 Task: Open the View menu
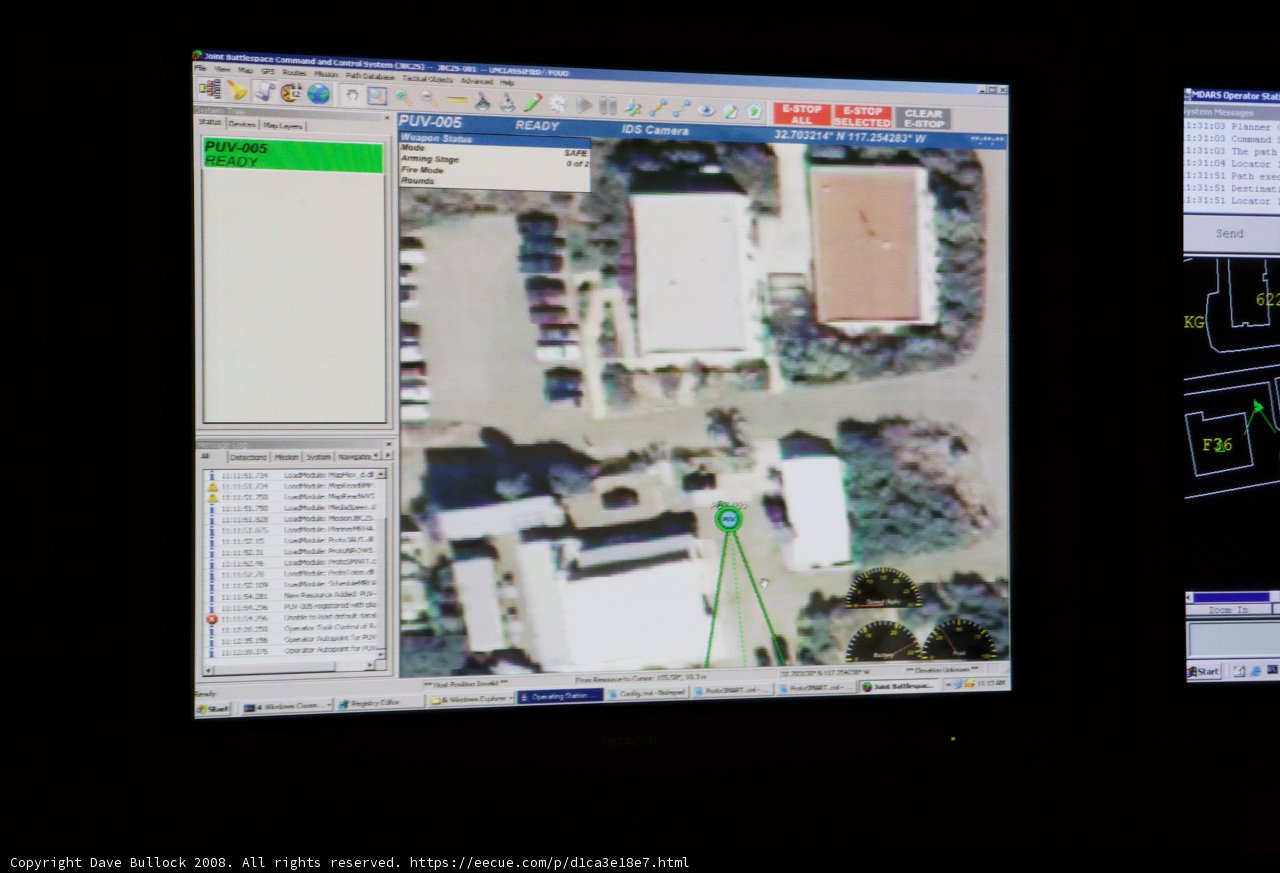pos(222,69)
